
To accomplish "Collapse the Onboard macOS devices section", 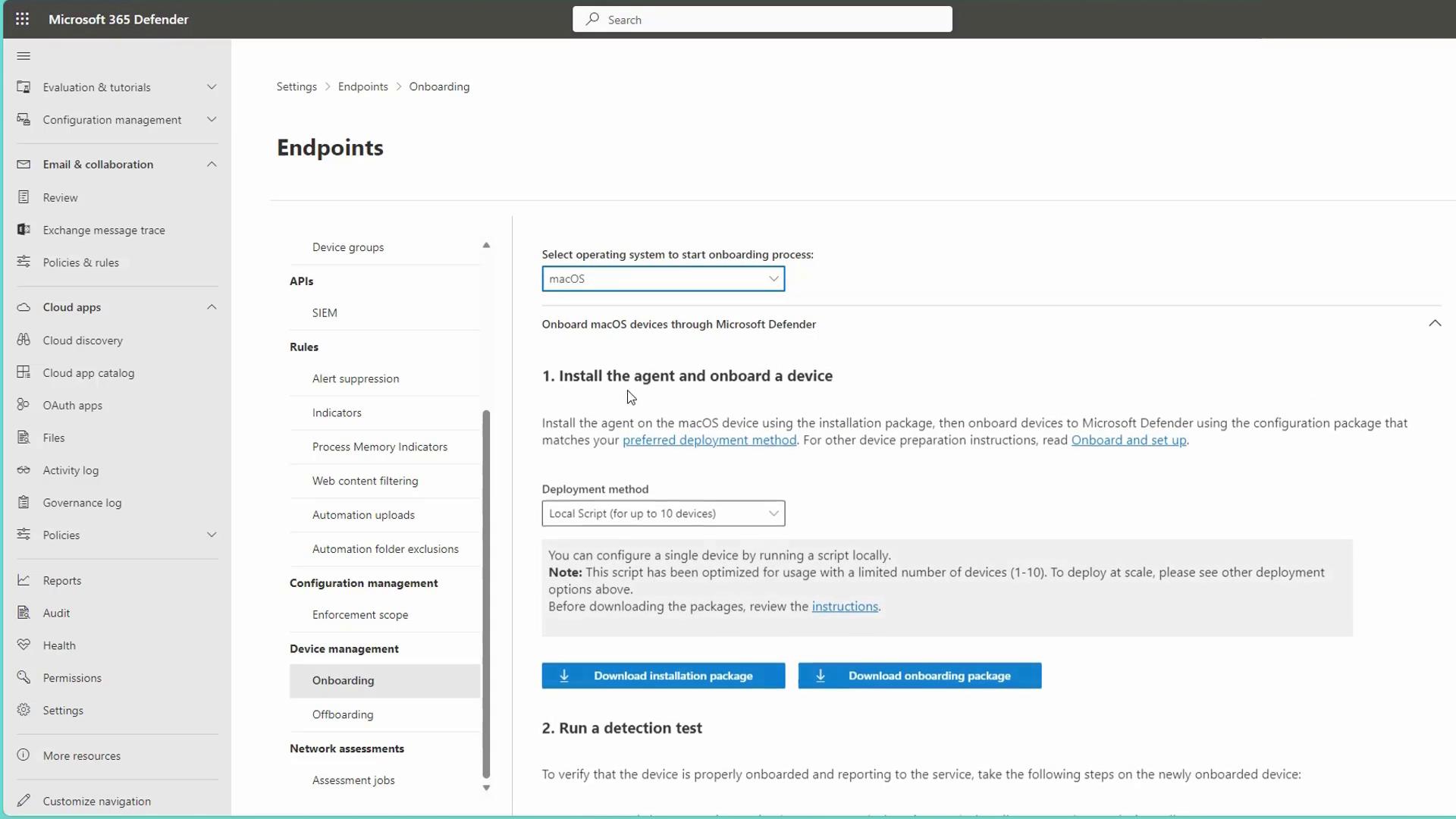I will [x=1434, y=324].
